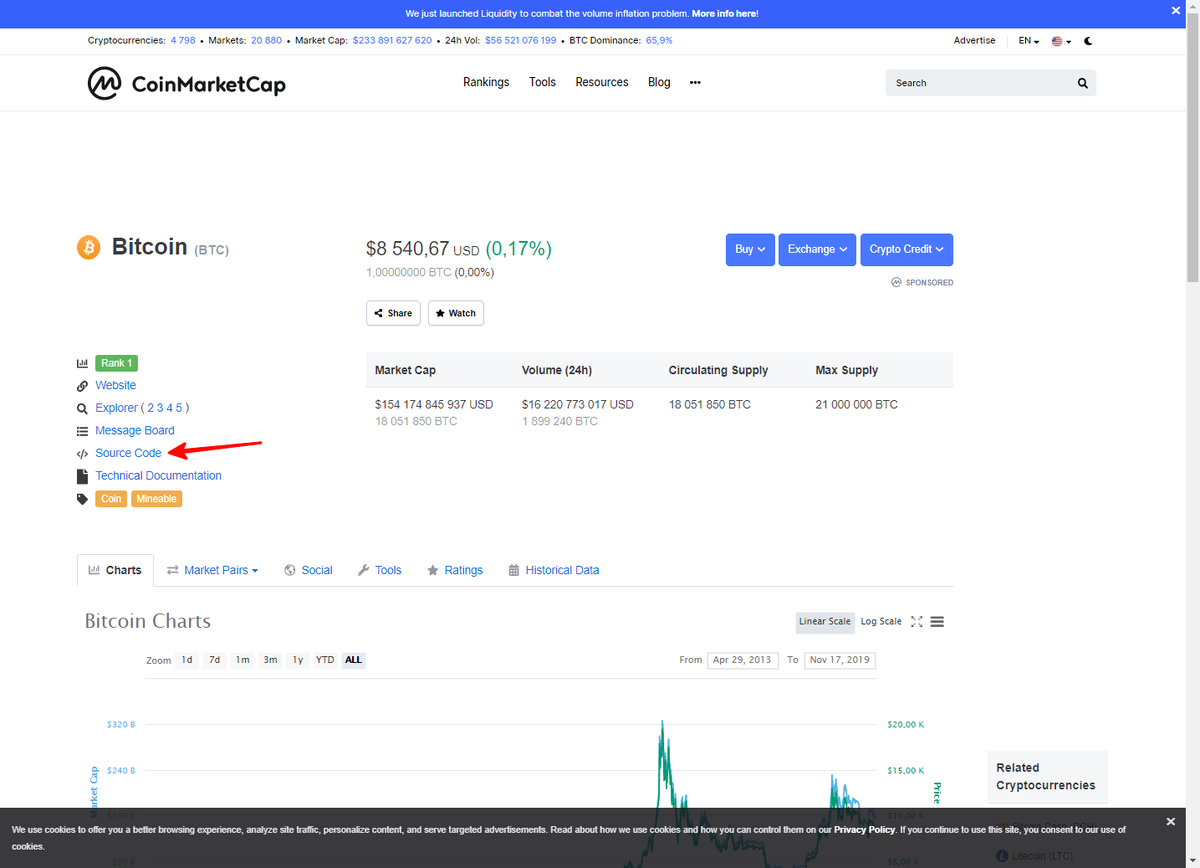The width and height of the screenshot is (1200, 868).
Task: Close the cookie notice
Action: pos(1170,821)
